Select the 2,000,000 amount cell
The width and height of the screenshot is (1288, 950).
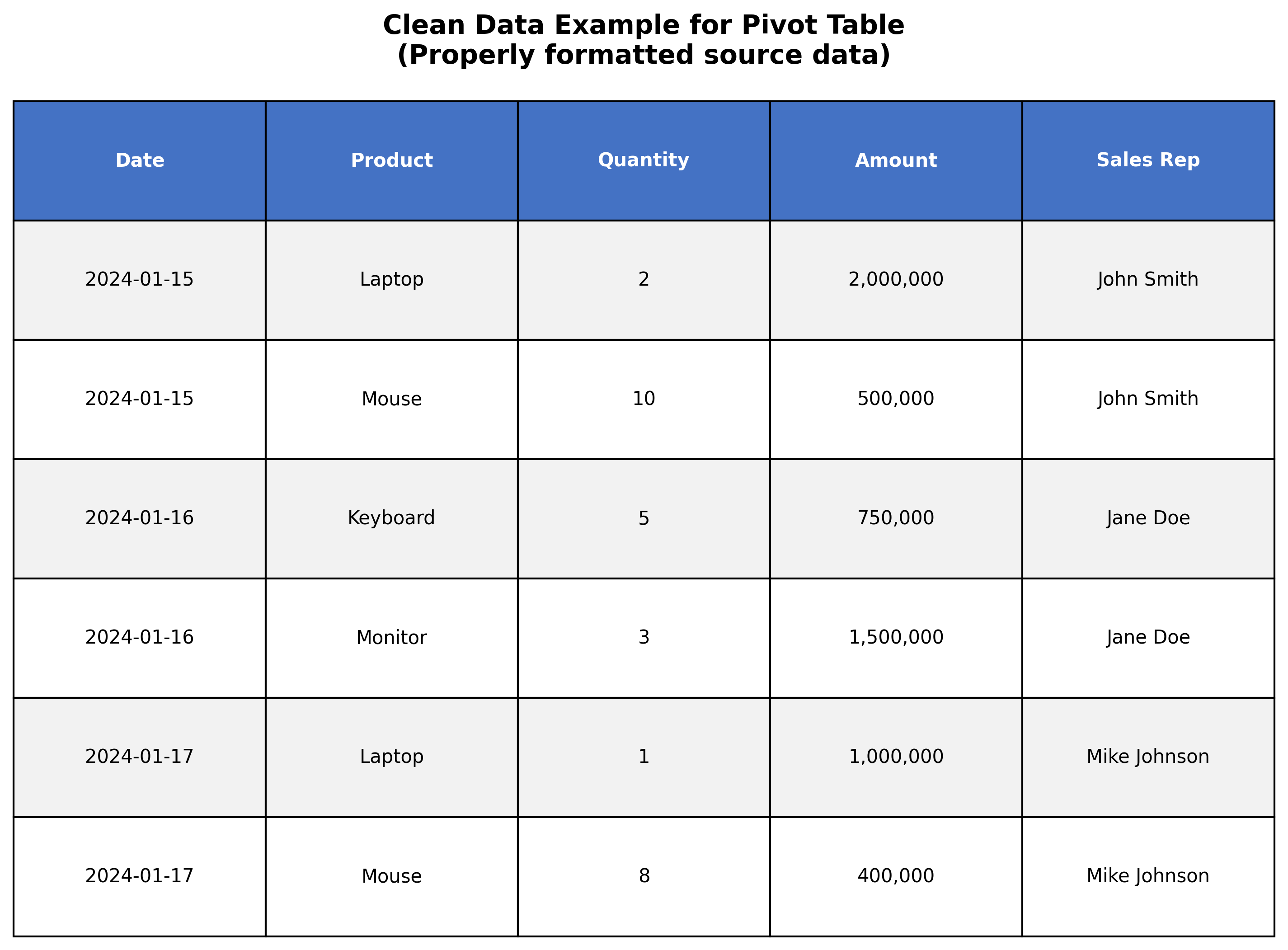[896, 279]
